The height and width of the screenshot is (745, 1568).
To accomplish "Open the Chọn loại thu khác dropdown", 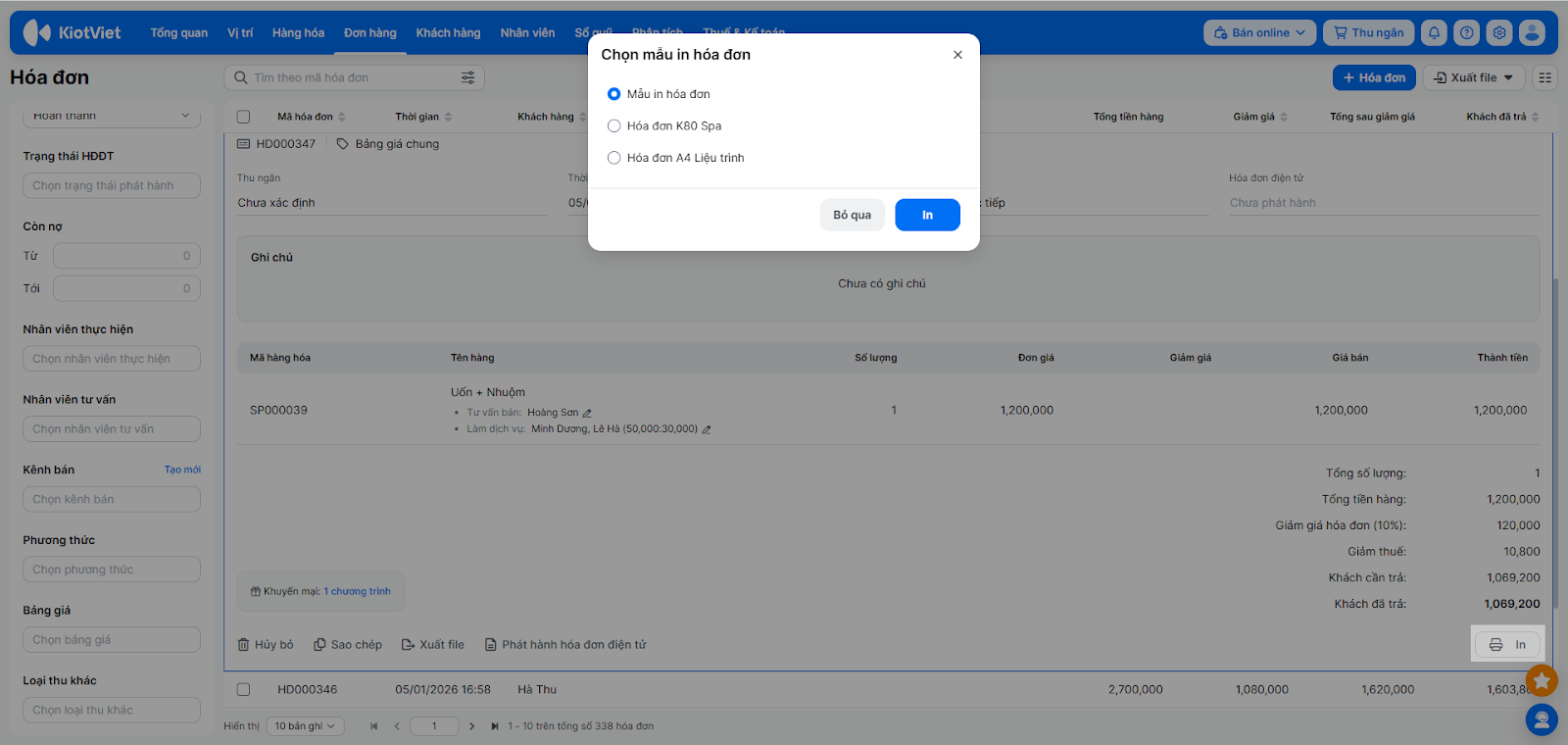I will pyautogui.click(x=112, y=710).
